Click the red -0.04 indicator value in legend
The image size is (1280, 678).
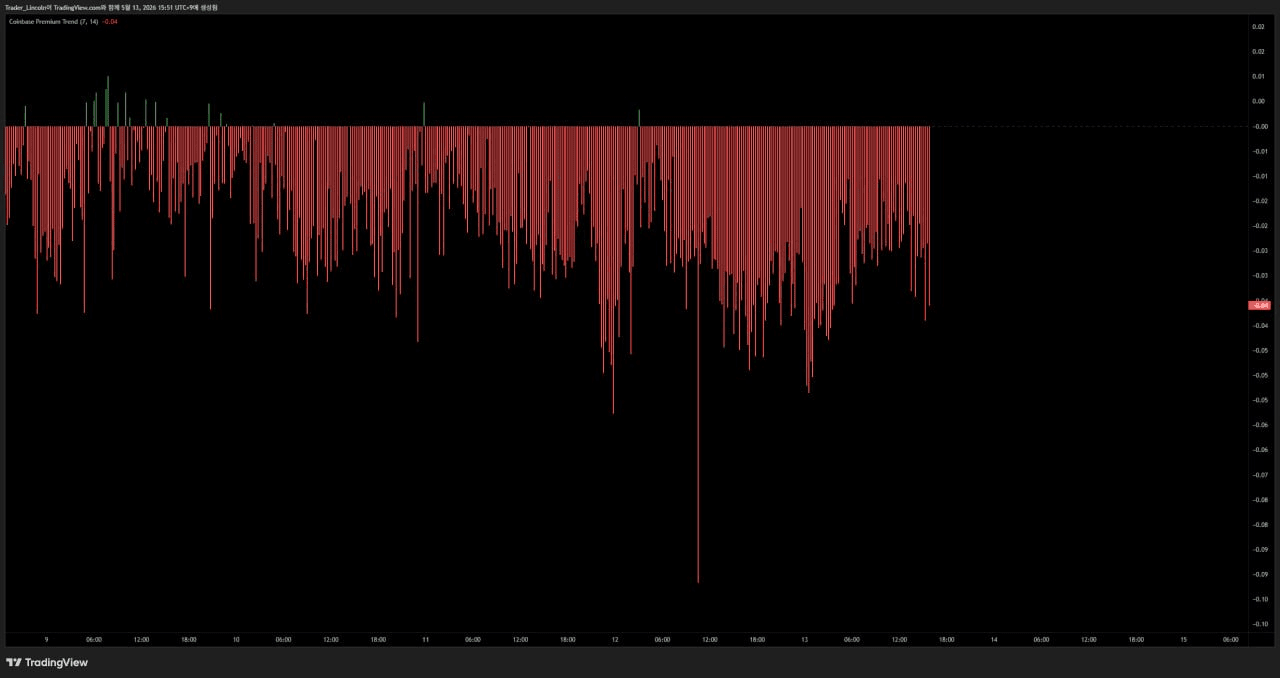pyautogui.click(x=110, y=22)
